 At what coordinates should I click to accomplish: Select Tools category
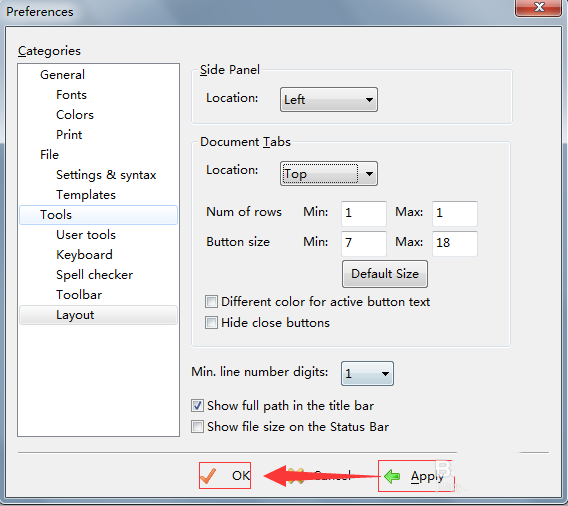(x=99, y=215)
